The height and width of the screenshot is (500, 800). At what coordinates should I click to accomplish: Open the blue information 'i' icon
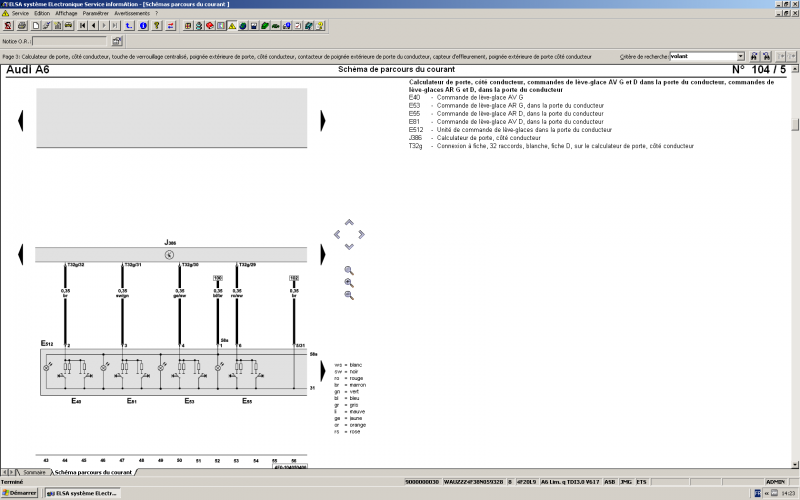pos(143,26)
